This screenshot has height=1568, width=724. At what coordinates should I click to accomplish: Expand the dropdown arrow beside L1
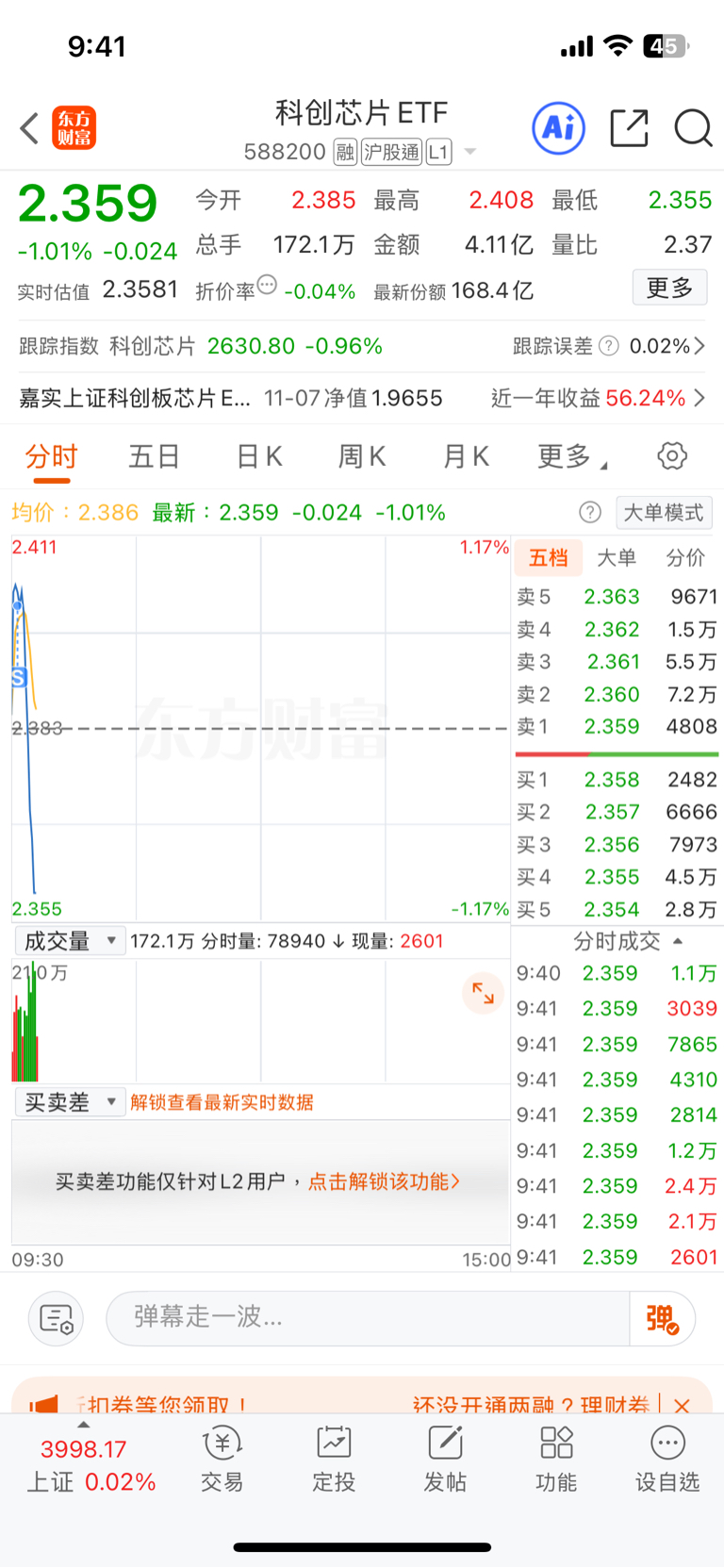coord(470,152)
